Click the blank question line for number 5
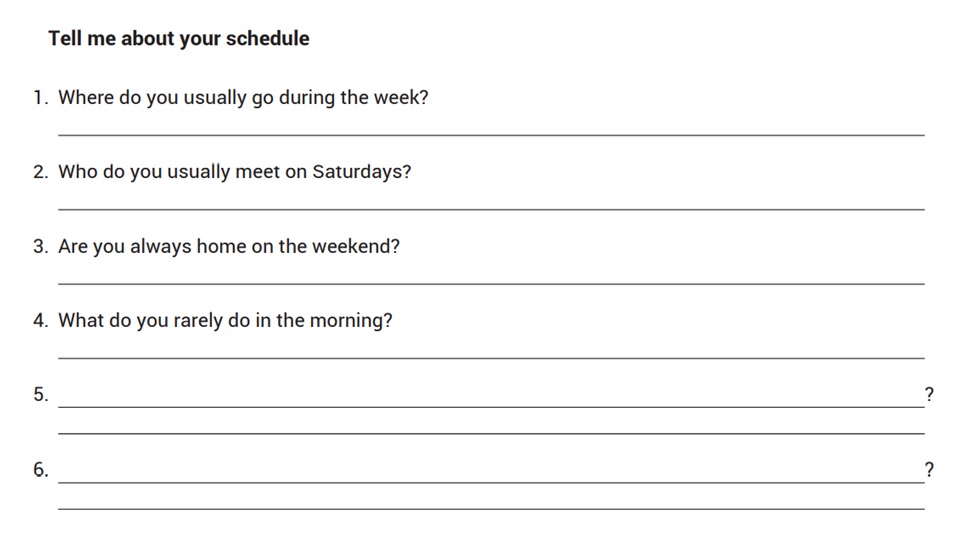This screenshot has height=541, width=958. (x=491, y=407)
